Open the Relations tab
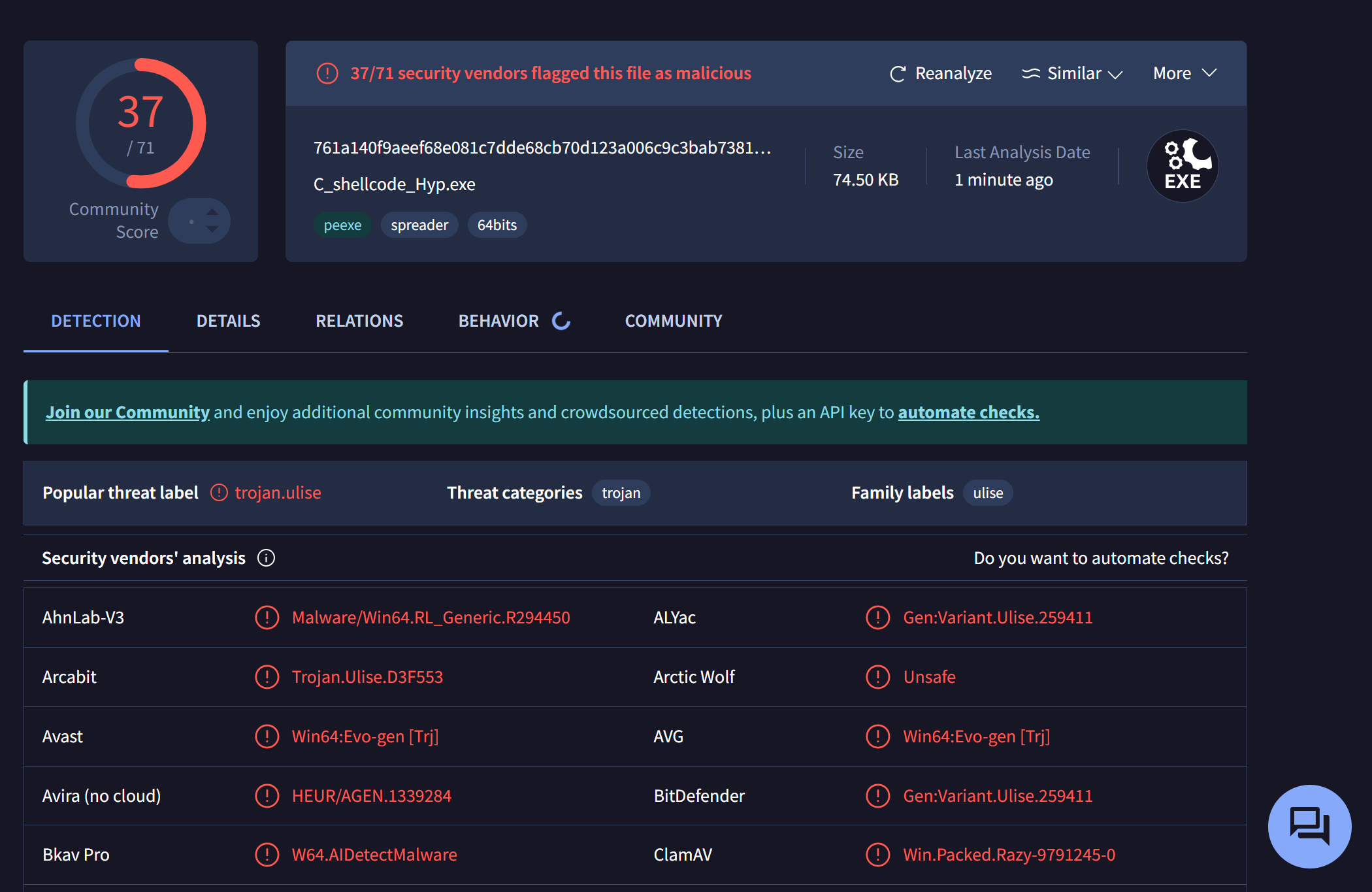Viewport: 1372px width, 892px height. tap(359, 321)
